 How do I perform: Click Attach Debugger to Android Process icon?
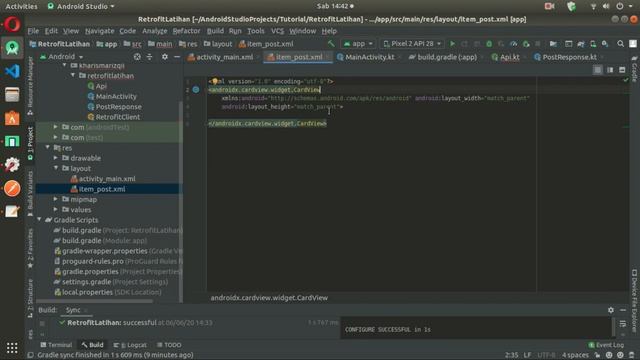click(x=526, y=44)
